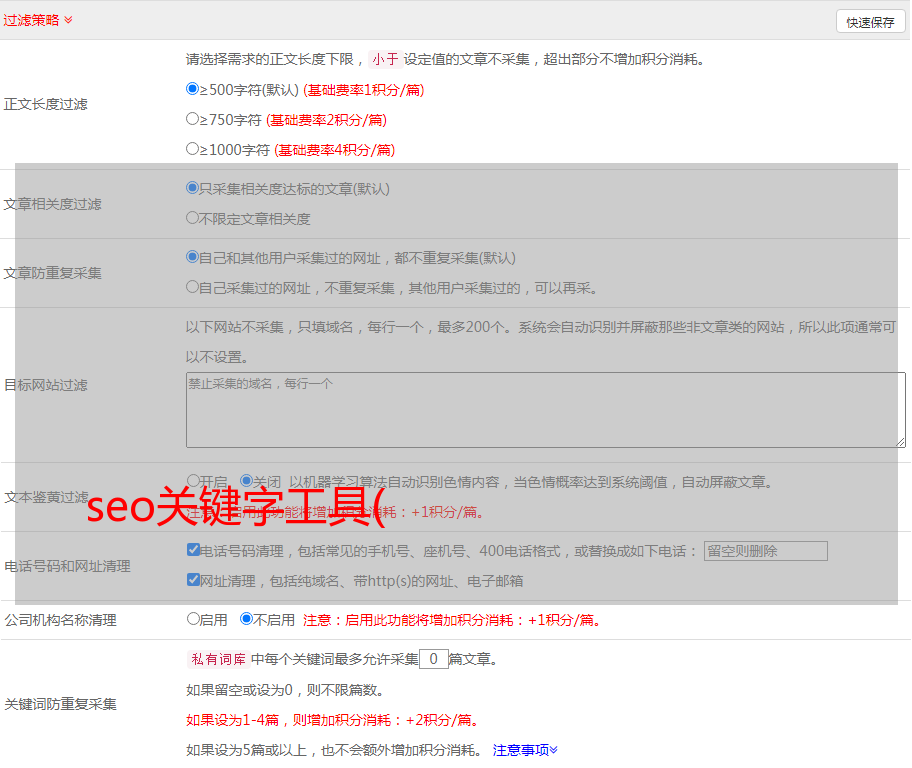
Task: Choose 不限定文章相关度 radio option
Action: click(x=193, y=217)
